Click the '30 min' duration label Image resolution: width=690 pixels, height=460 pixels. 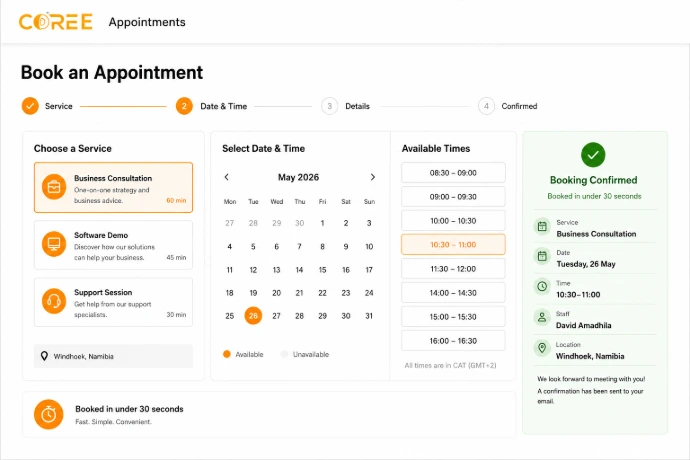176,315
